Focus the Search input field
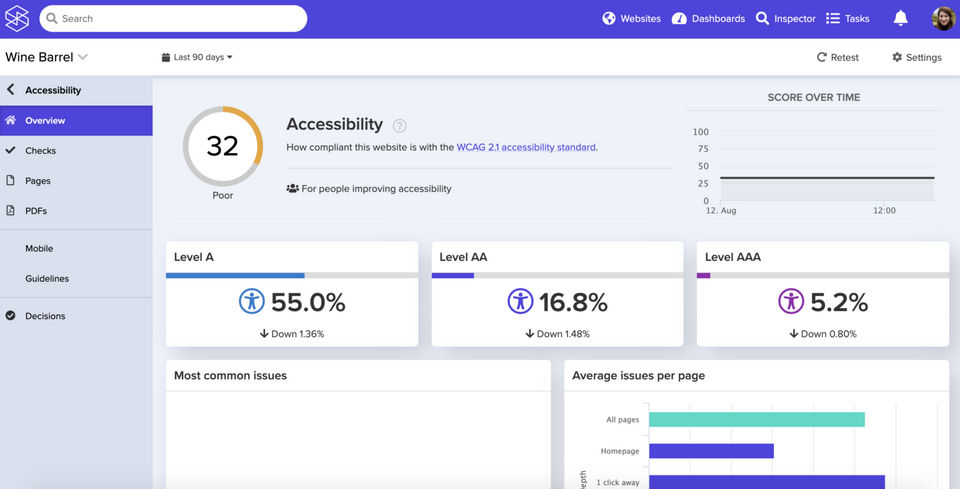 173,18
